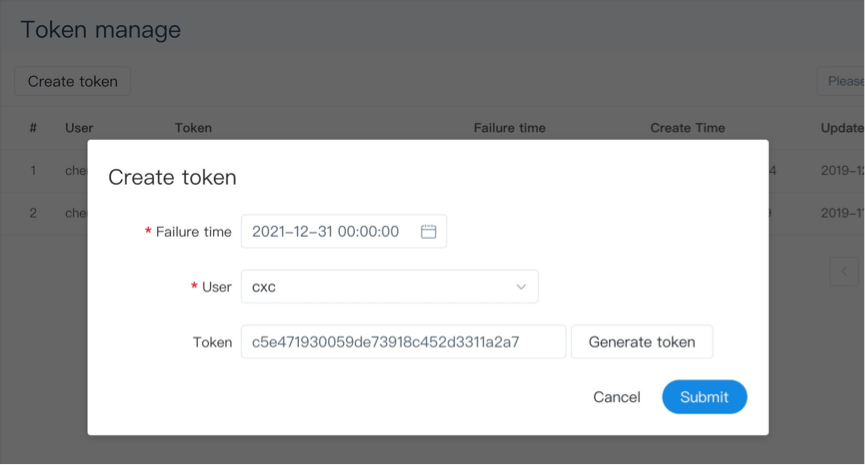Go to previous page with pagination arrow

tap(845, 271)
